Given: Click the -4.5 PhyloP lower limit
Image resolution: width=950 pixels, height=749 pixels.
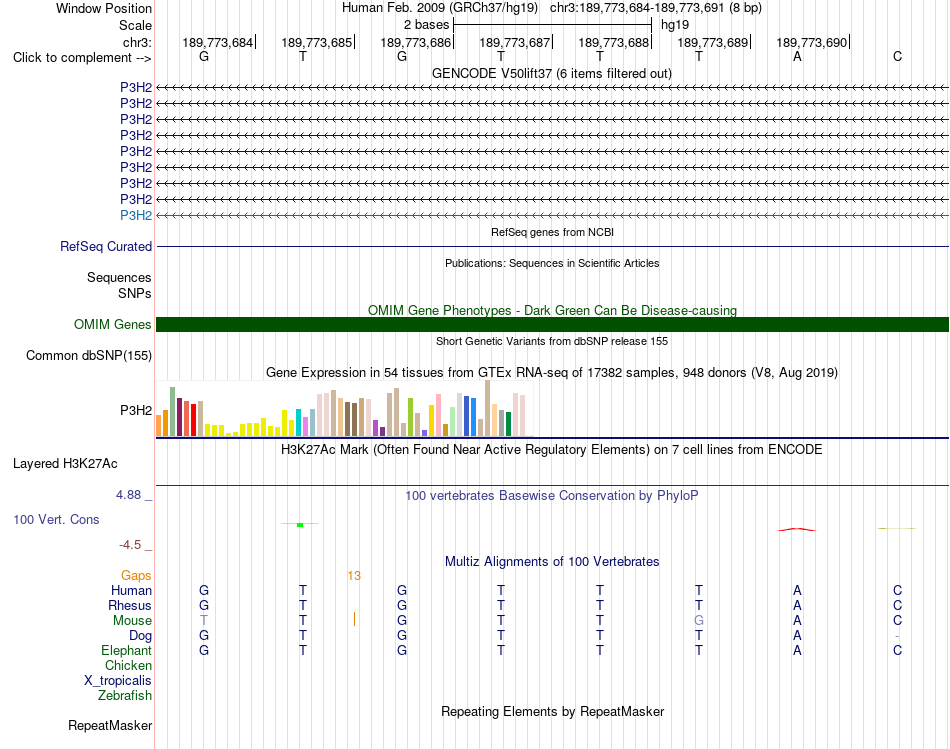Looking at the screenshot, I should (x=130, y=545).
